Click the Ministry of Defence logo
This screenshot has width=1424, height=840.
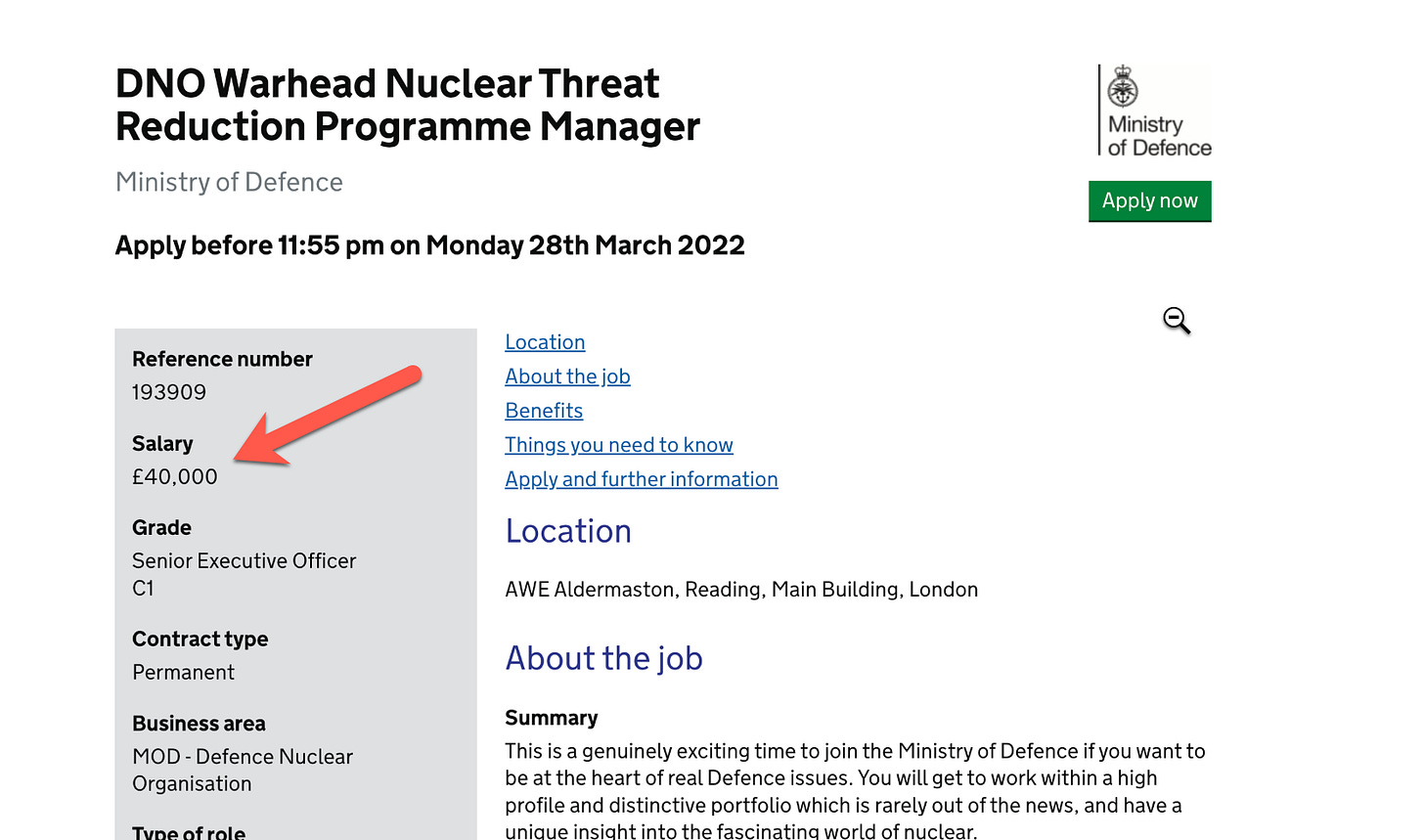1155,111
